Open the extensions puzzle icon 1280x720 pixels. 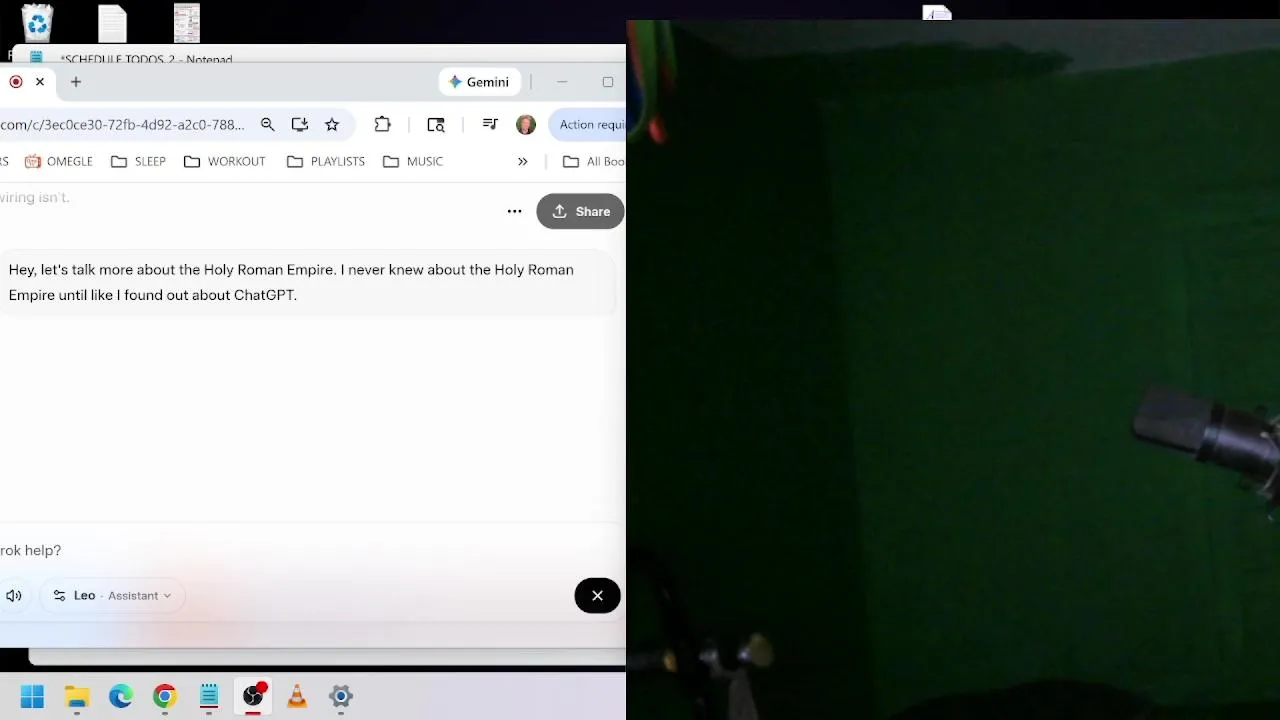(x=382, y=124)
